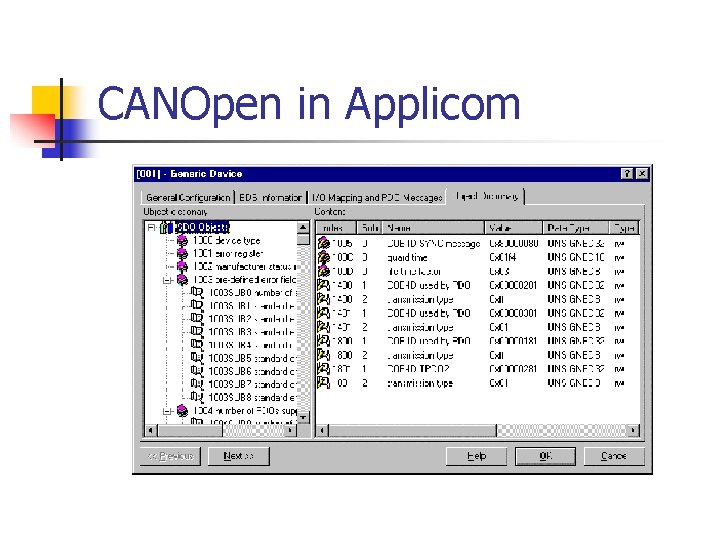The image size is (720, 540).
Task: Click the content list's scroll-left arrow
Action: click(x=322, y=430)
